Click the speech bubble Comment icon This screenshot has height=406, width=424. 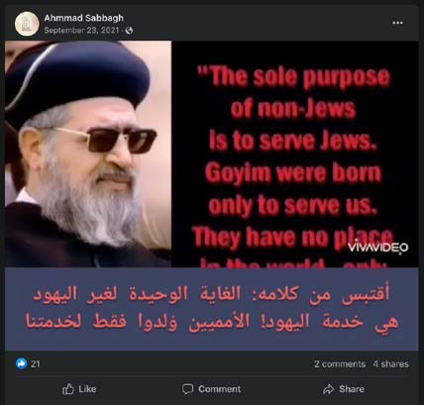(187, 389)
